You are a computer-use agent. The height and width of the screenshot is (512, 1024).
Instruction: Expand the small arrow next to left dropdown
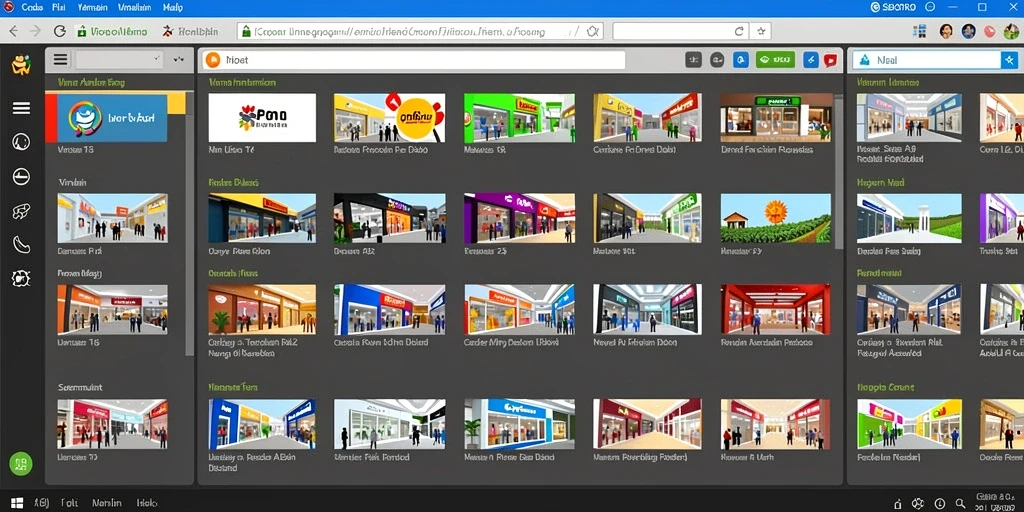click(178, 59)
